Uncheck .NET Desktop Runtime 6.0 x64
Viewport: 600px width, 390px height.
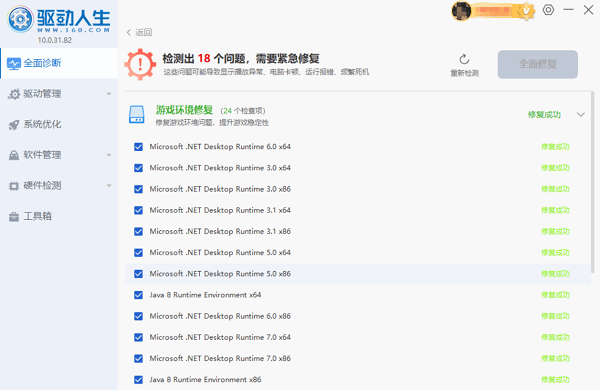click(139, 147)
